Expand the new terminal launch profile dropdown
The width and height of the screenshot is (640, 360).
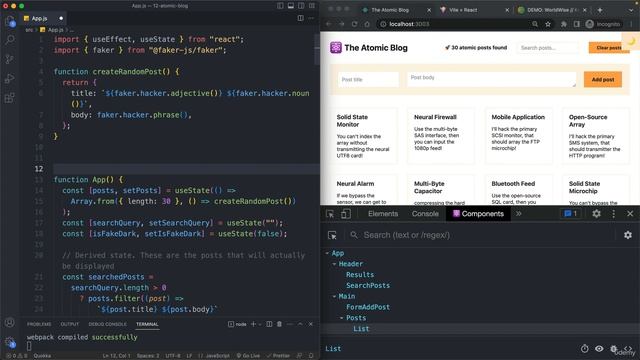[260, 324]
